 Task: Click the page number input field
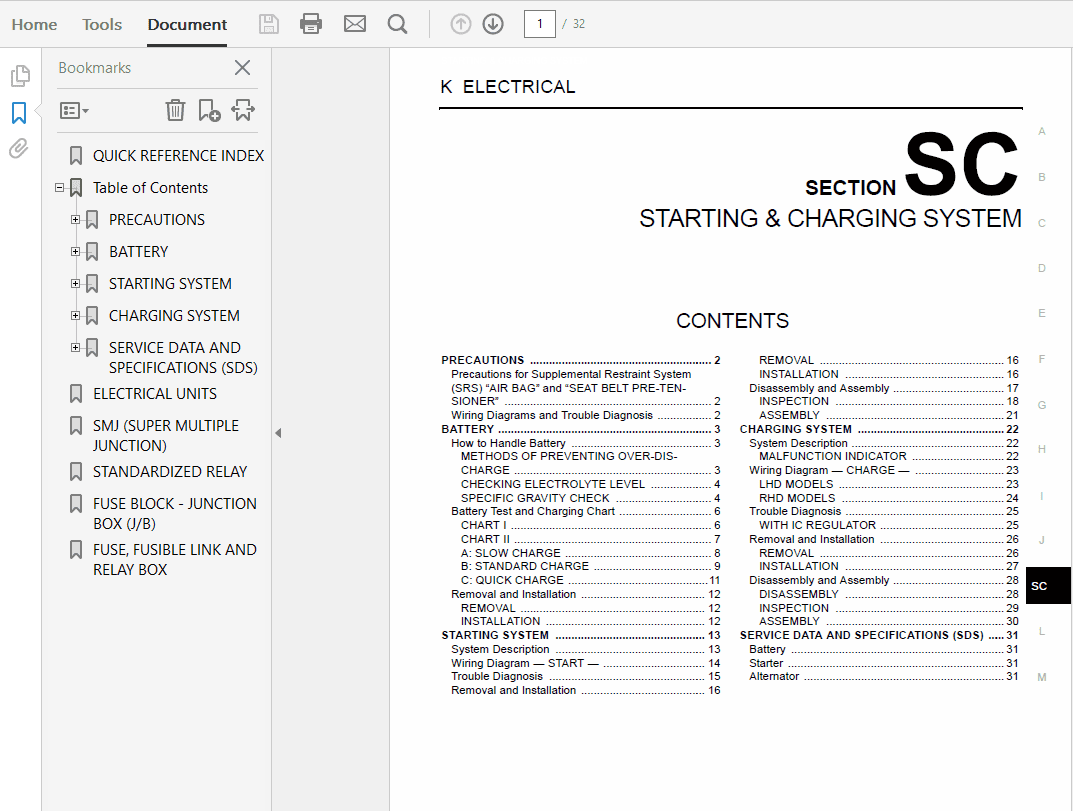tap(539, 23)
